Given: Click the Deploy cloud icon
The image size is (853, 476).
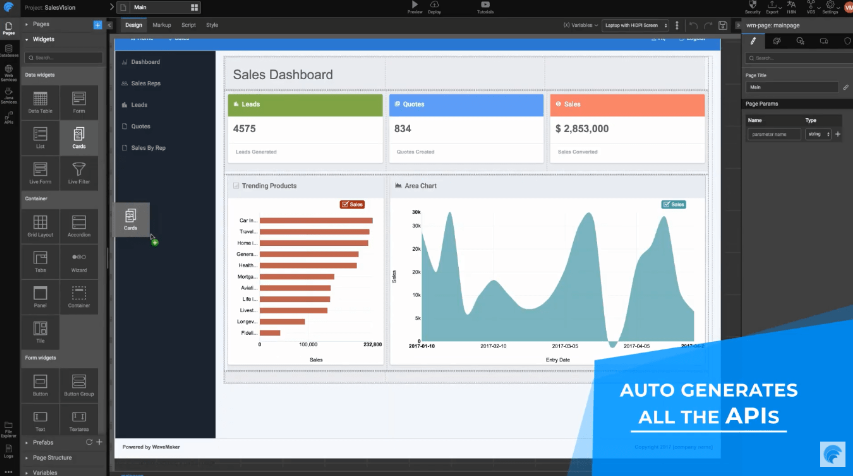Looking at the screenshot, I should (434, 5).
